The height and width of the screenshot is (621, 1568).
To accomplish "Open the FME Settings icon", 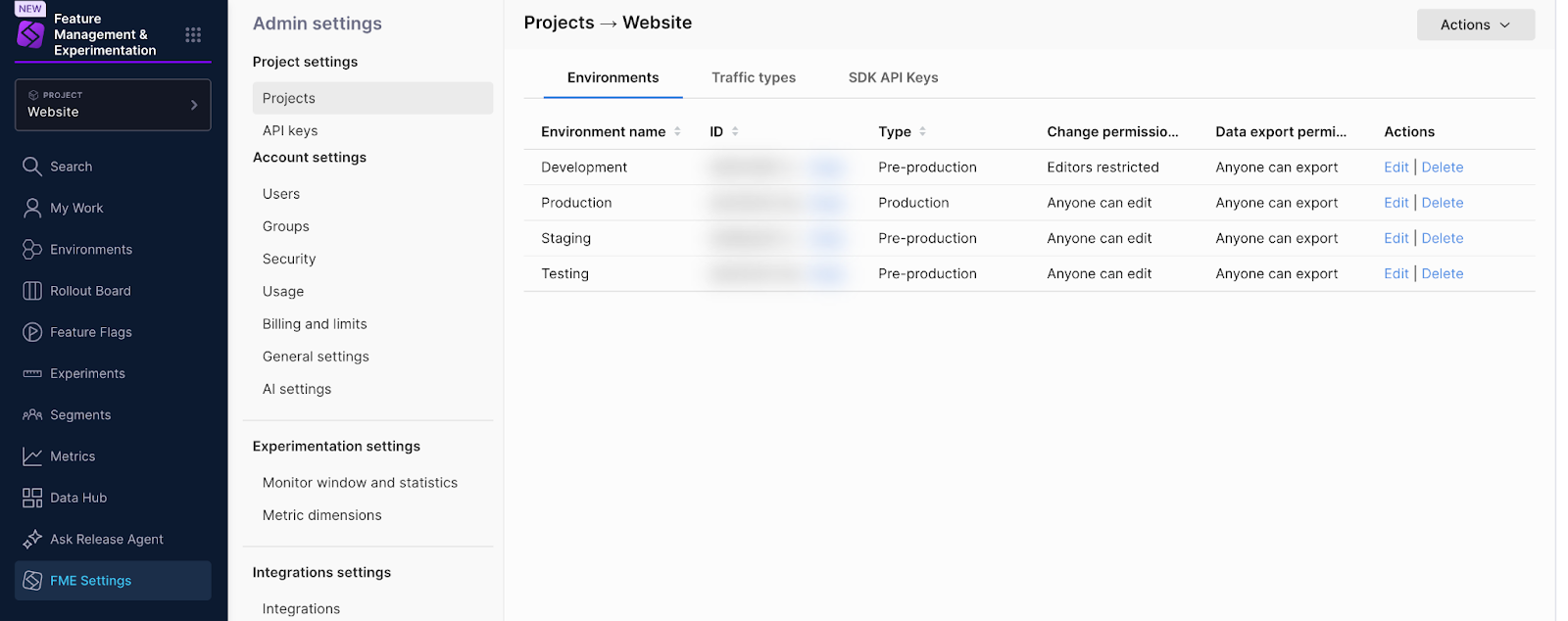I will tap(32, 581).
